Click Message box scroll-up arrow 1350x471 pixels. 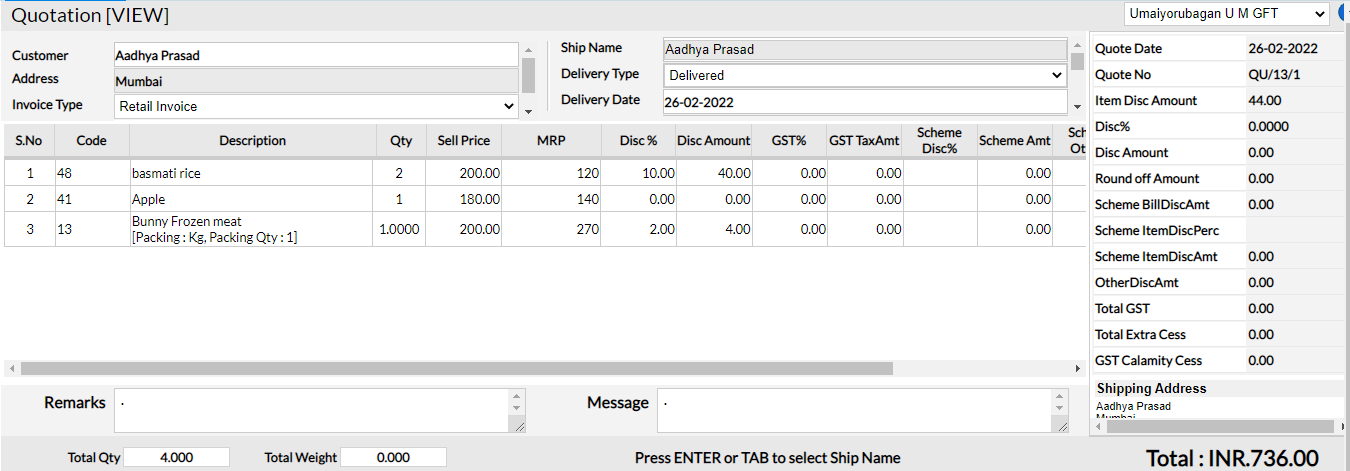point(1059,396)
